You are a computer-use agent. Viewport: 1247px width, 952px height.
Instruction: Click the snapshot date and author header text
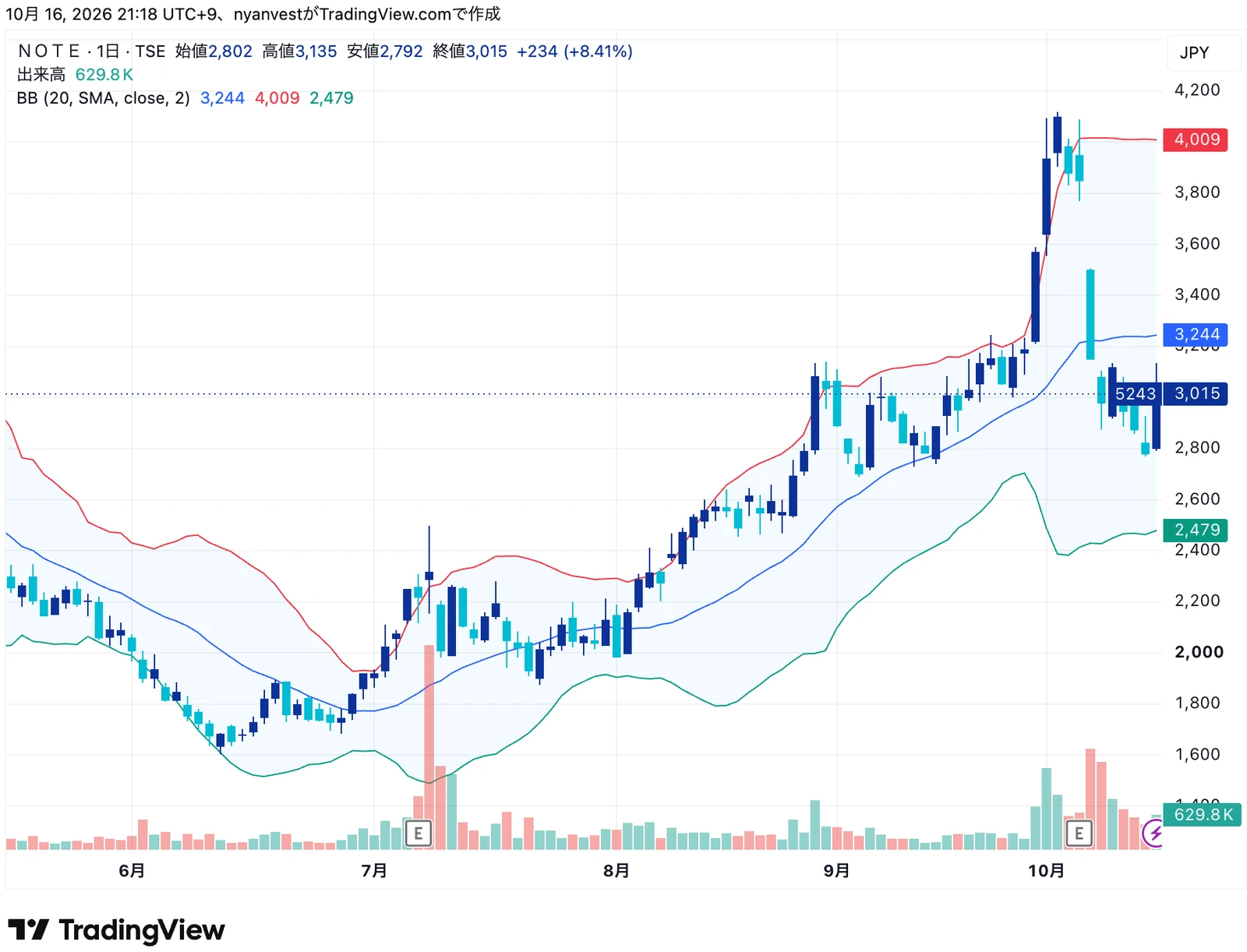(253, 14)
